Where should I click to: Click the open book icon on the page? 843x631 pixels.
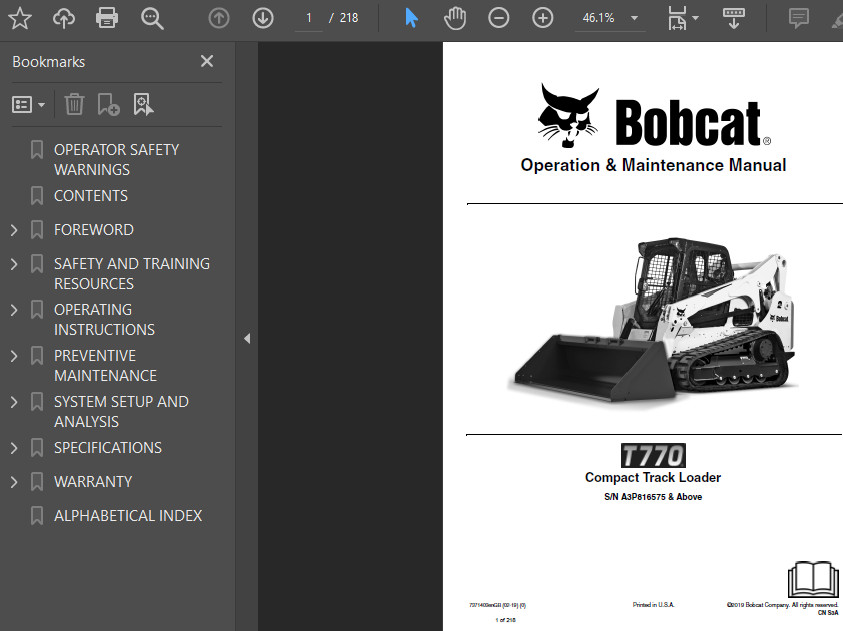[813, 579]
